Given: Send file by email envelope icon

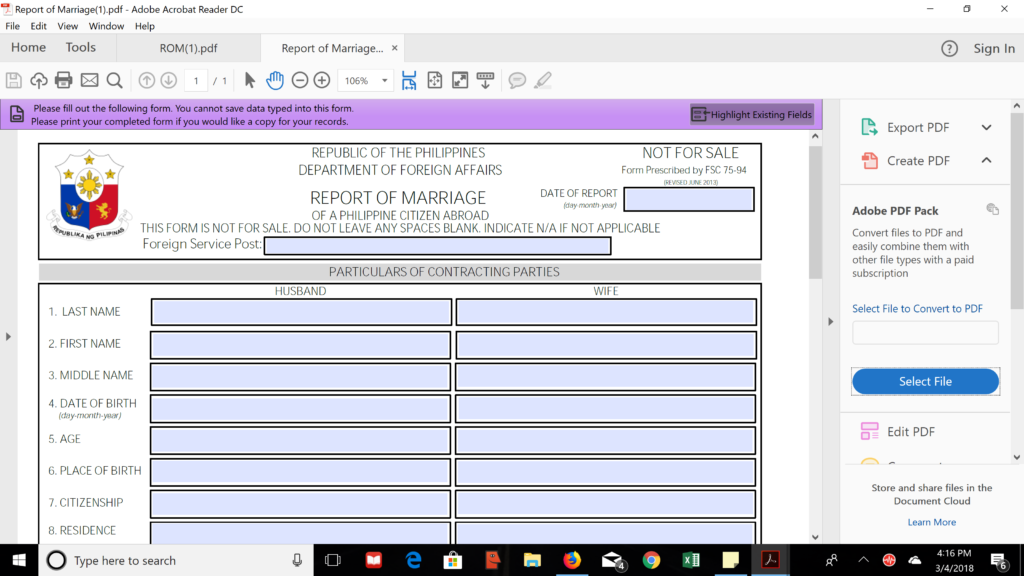Looking at the screenshot, I should 89,80.
